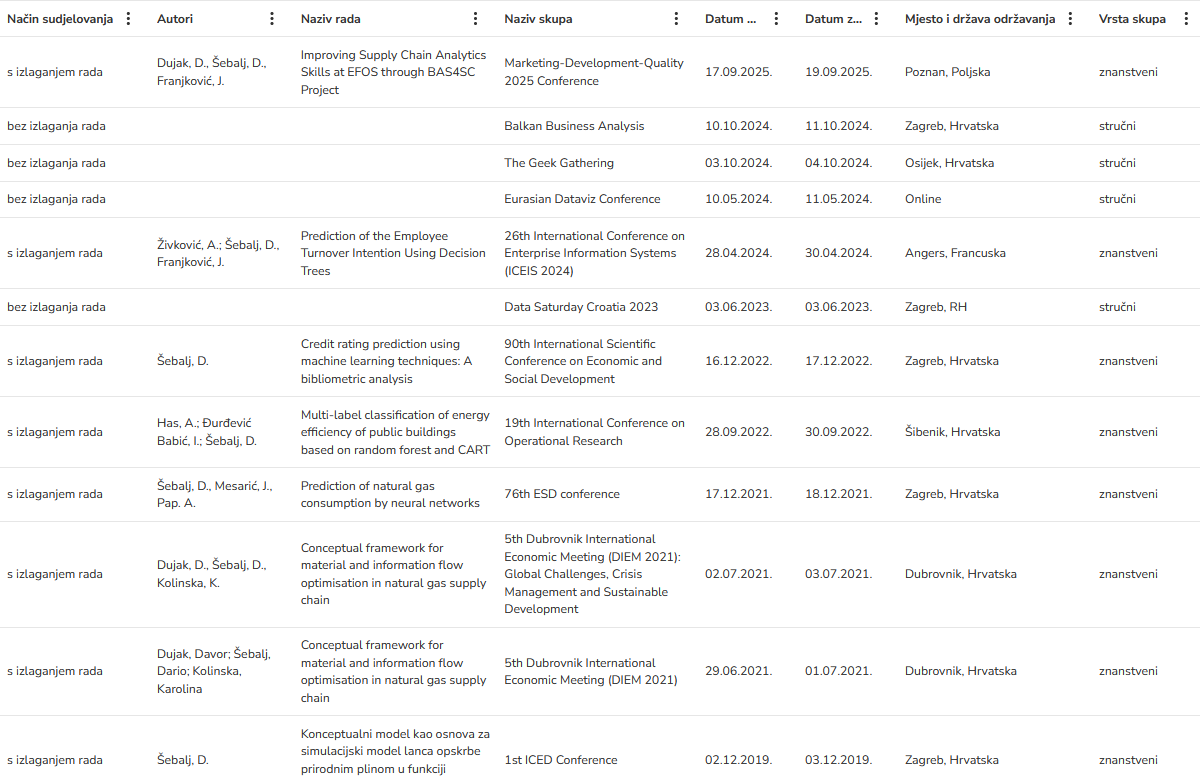Screen dimensions: 1200x780
Task: Open the Naziv skupa column menu
Action: pyautogui.click(x=676, y=19)
